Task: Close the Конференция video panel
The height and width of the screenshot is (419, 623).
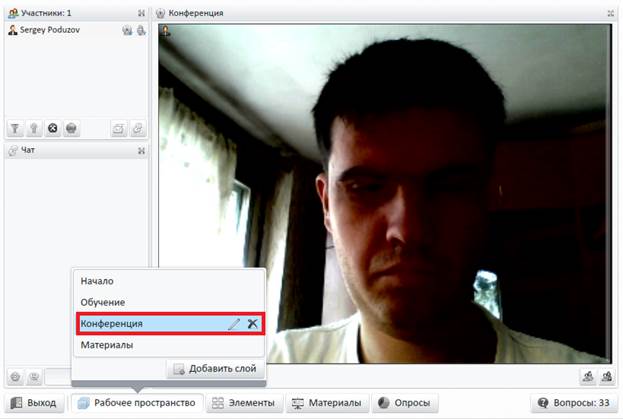Action: coord(611,13)
